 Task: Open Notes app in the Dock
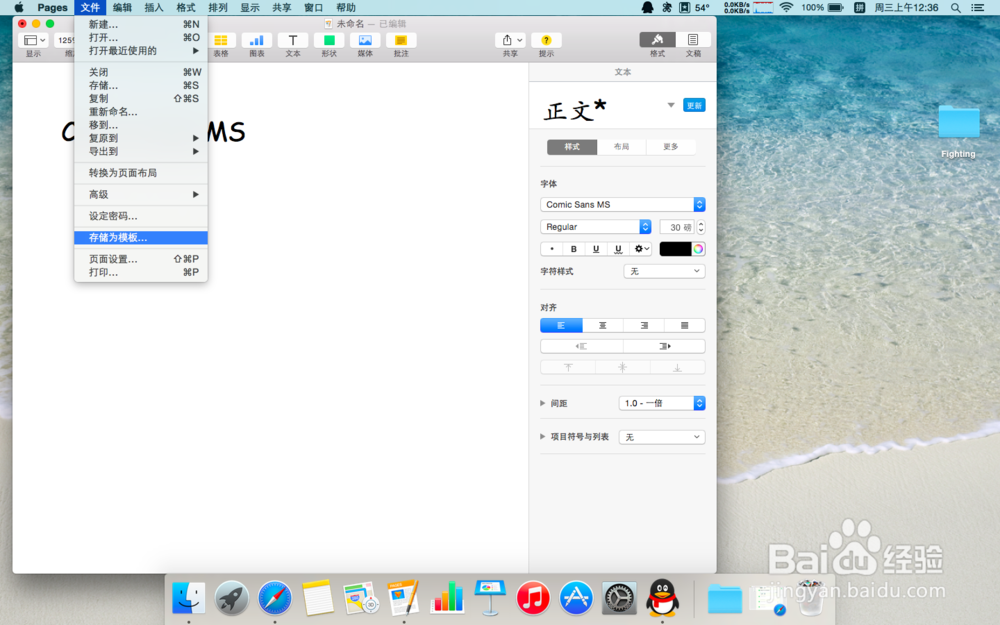click(318, 598)
